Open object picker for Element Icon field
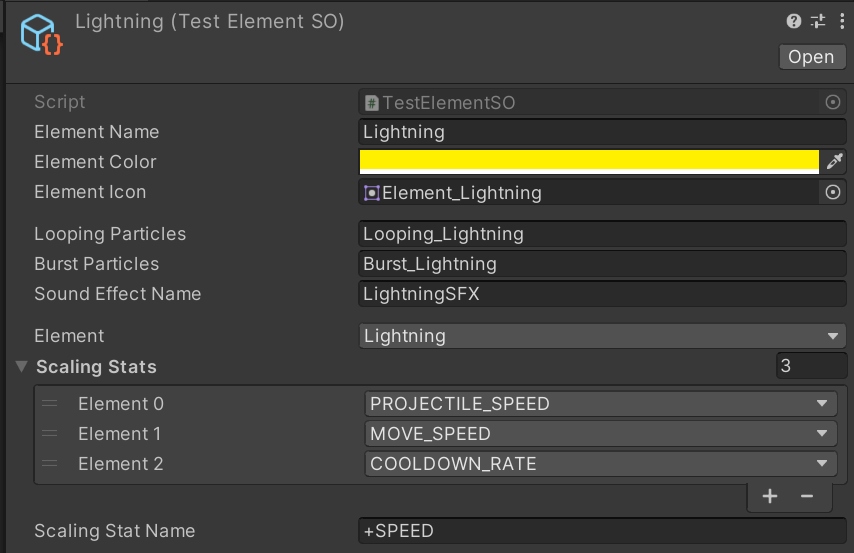854x553 pixels. pyautogui.click(x=833, y=192)
